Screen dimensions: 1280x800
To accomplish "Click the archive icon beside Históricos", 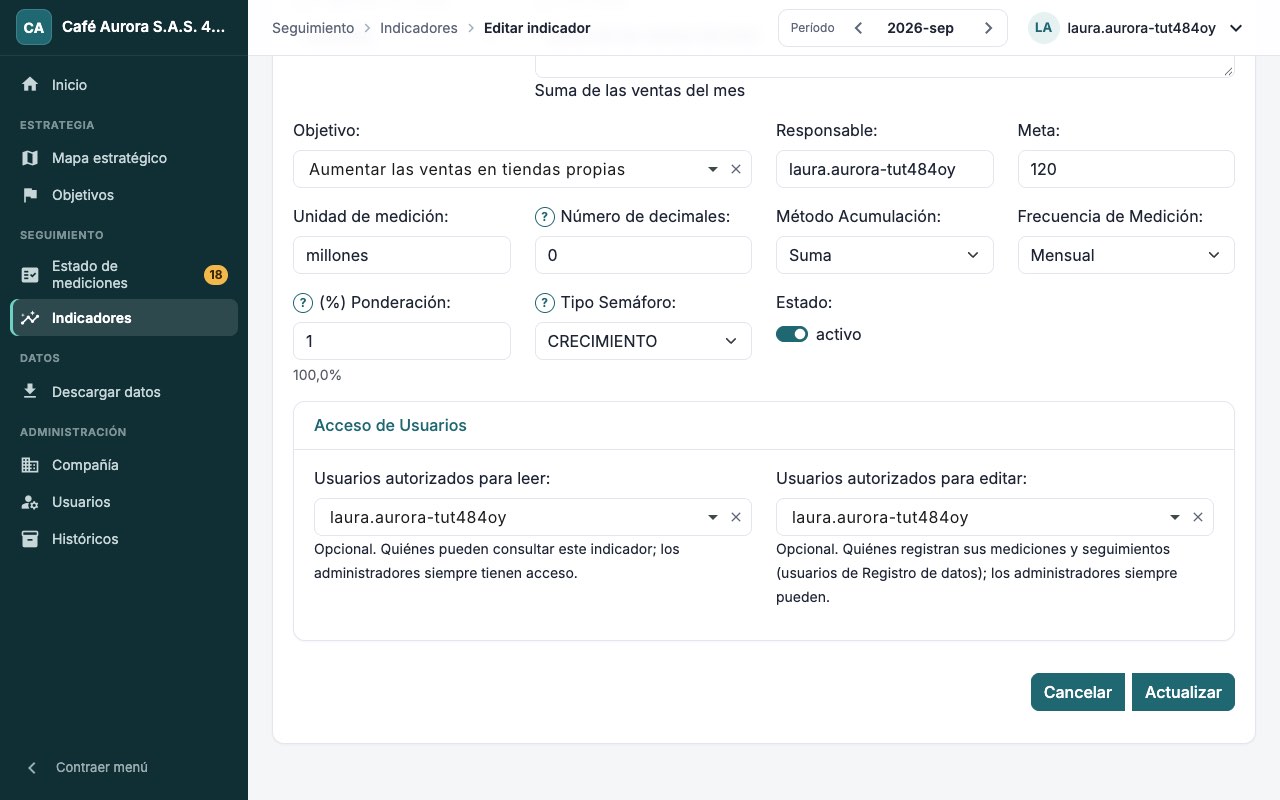I will click(x=30, y=539).
